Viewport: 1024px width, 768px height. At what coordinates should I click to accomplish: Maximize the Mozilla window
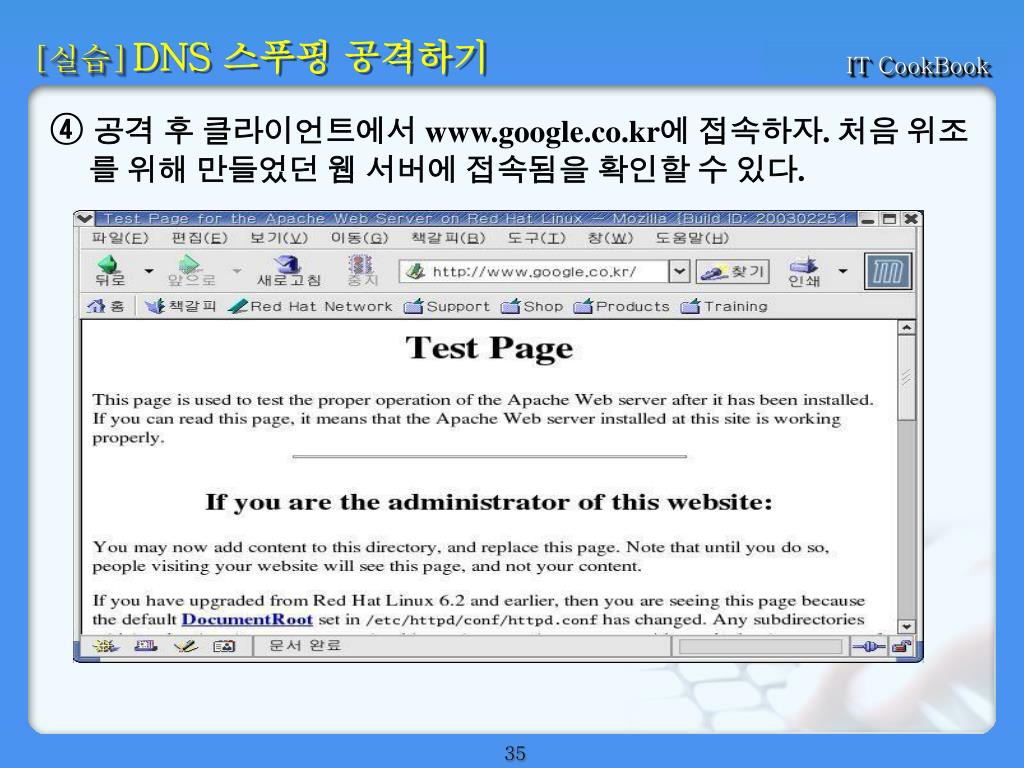pyautogui.click(x=889, y=219)
